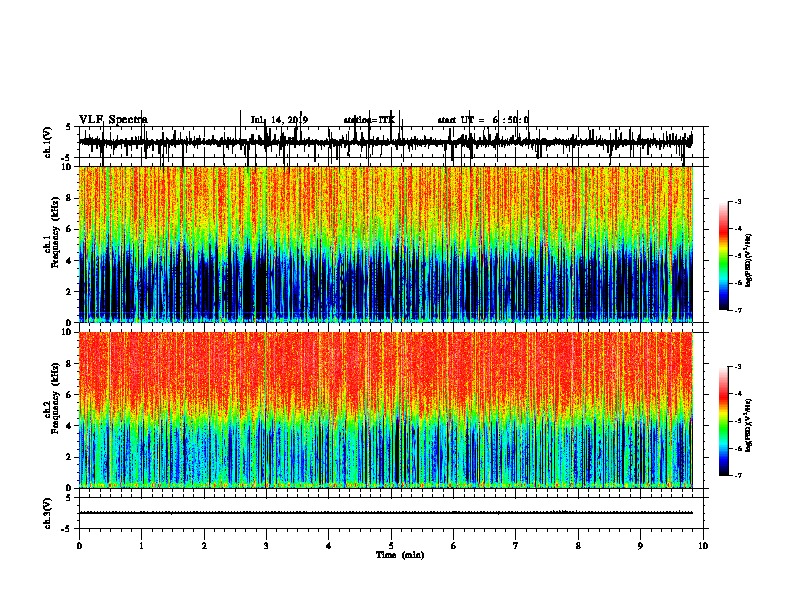The width and height of the screenshot is (792, 612).
Task: Click the "-3" label on ch.2 colorbar
Action: 736,367
